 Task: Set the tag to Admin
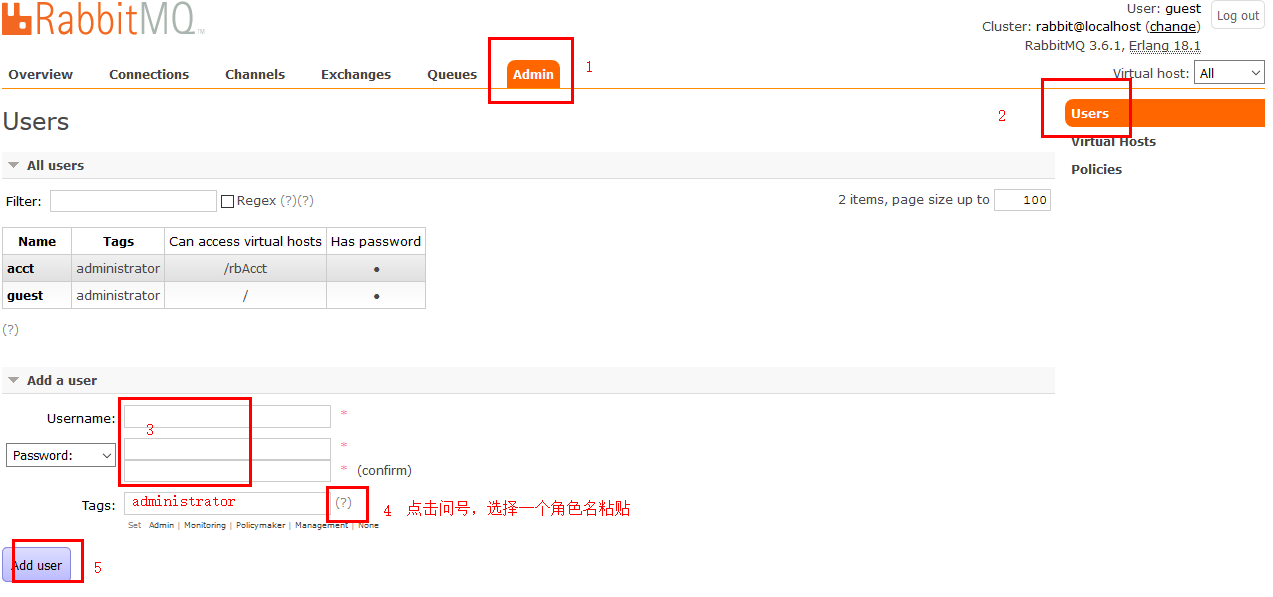[161, 525]
